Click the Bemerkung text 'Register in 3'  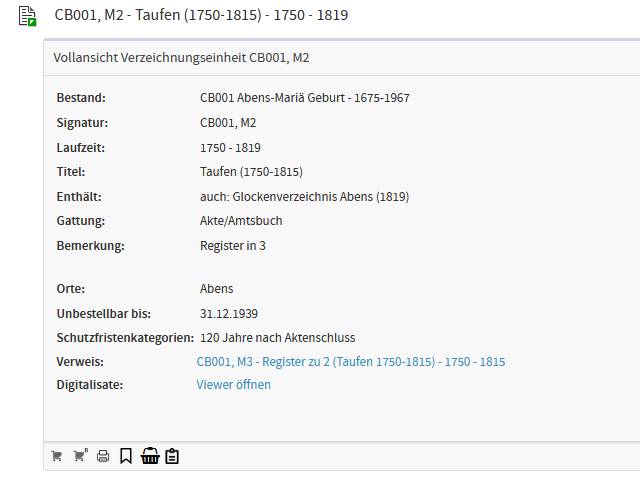point(233,246)
